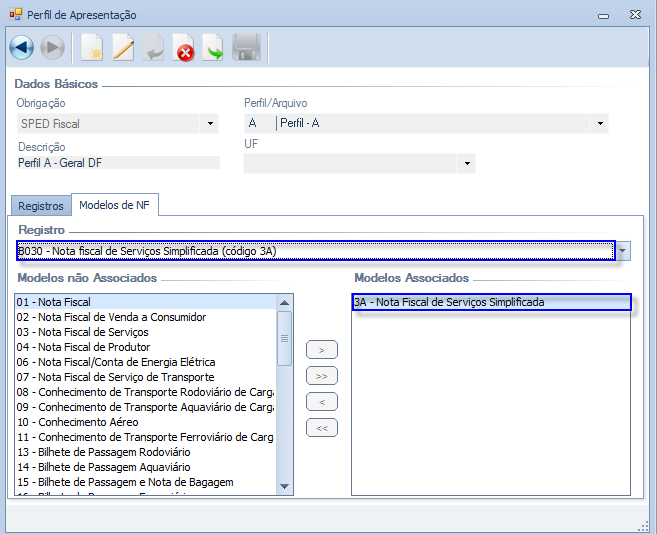
Task: Select the Modelos de NF tab
Action: click(115, 205)
